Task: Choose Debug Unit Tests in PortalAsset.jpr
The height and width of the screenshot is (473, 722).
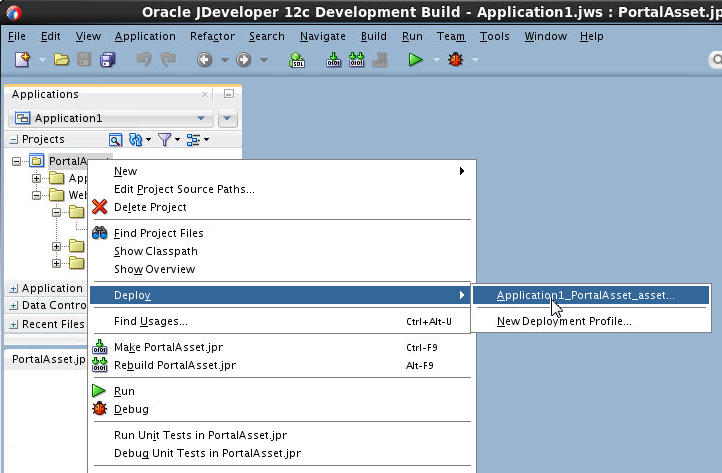Action: [x=283, y=453]
